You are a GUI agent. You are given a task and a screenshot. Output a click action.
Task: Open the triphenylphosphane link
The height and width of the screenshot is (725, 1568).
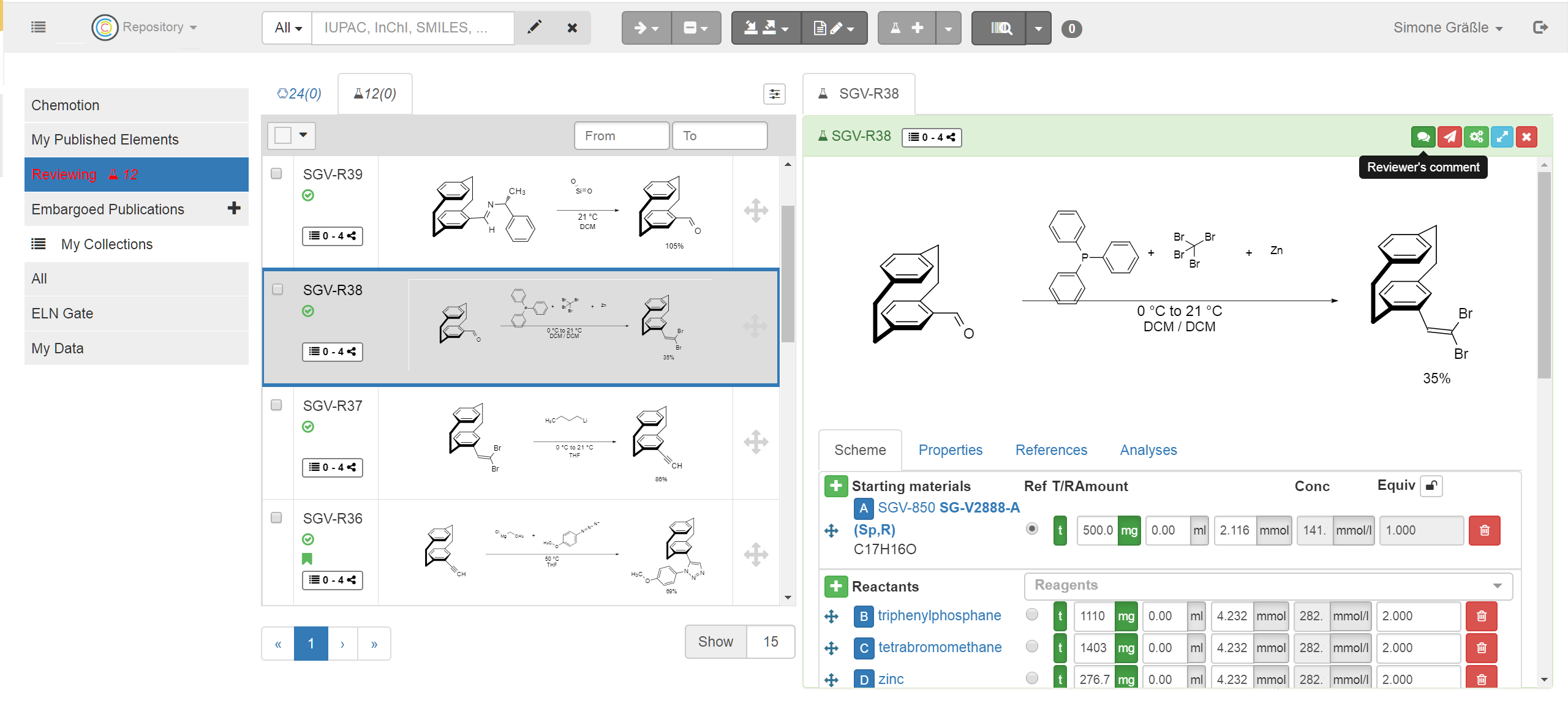point(939,615)
